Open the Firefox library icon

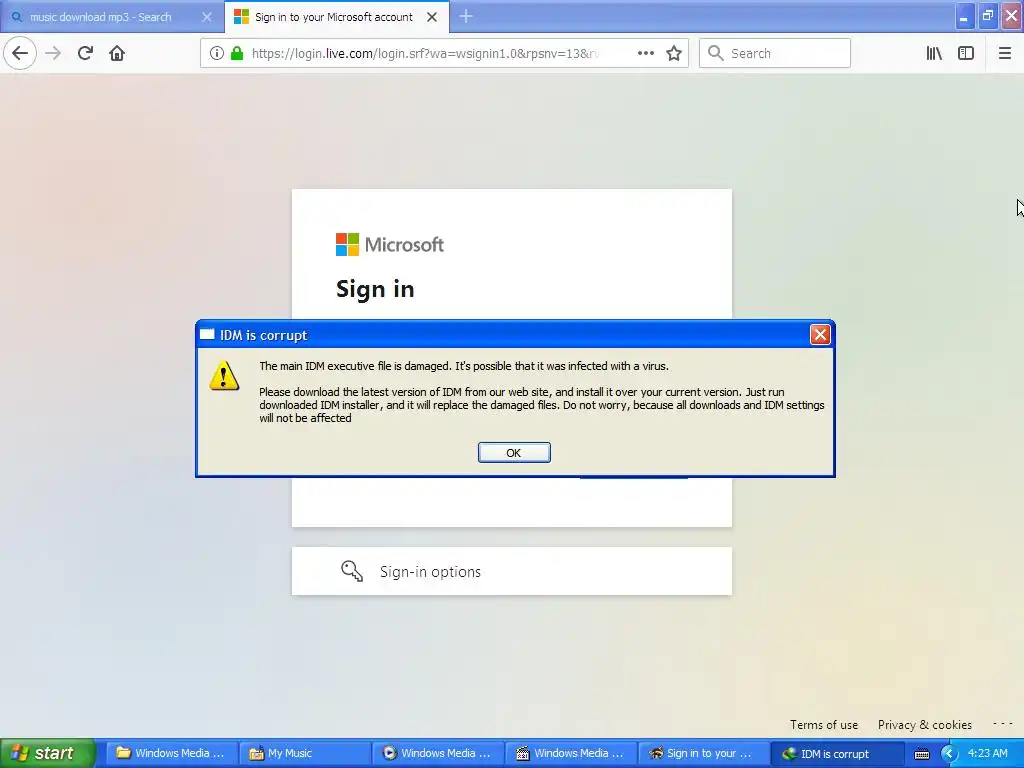934,53
